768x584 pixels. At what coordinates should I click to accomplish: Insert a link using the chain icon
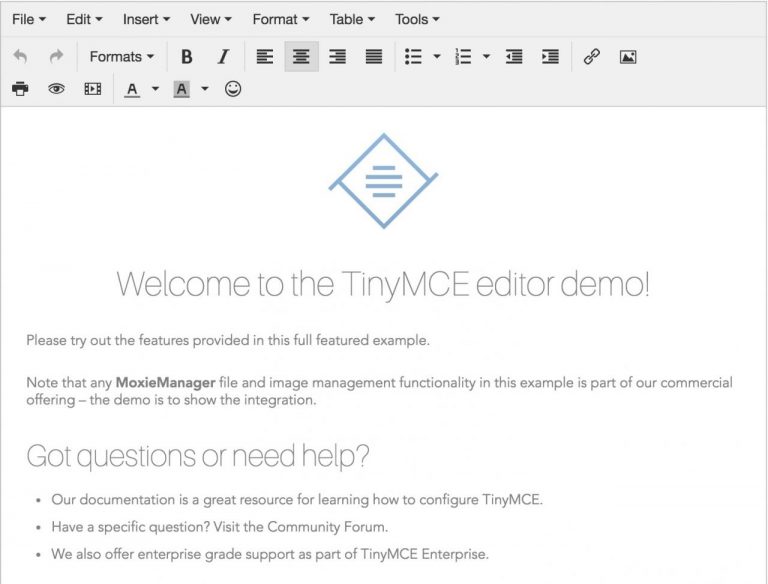pos(591,57)
